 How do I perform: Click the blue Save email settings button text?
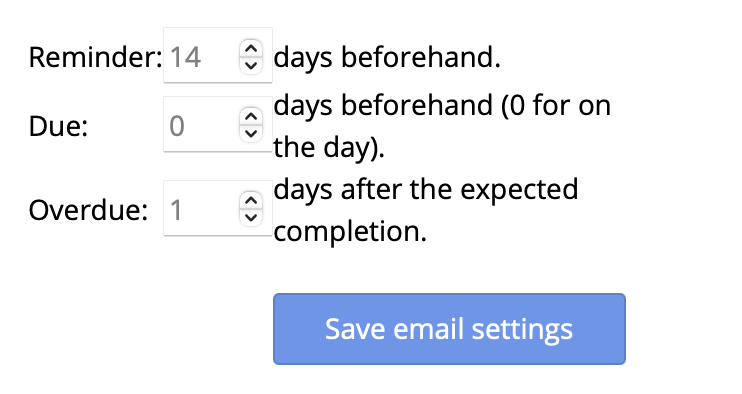point(449,329)
